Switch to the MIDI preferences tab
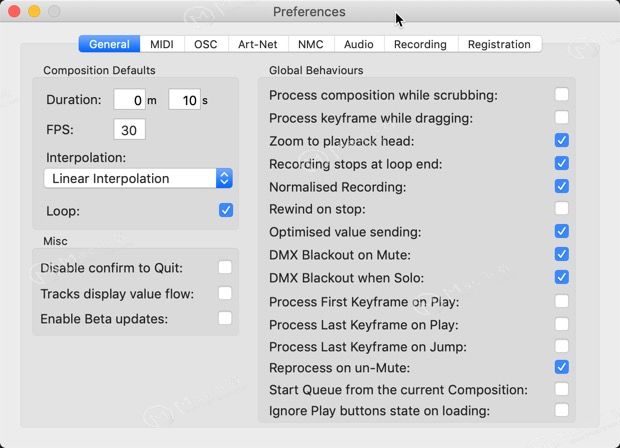The width and height of the screenshot is (620, 448). pos(162,44)
